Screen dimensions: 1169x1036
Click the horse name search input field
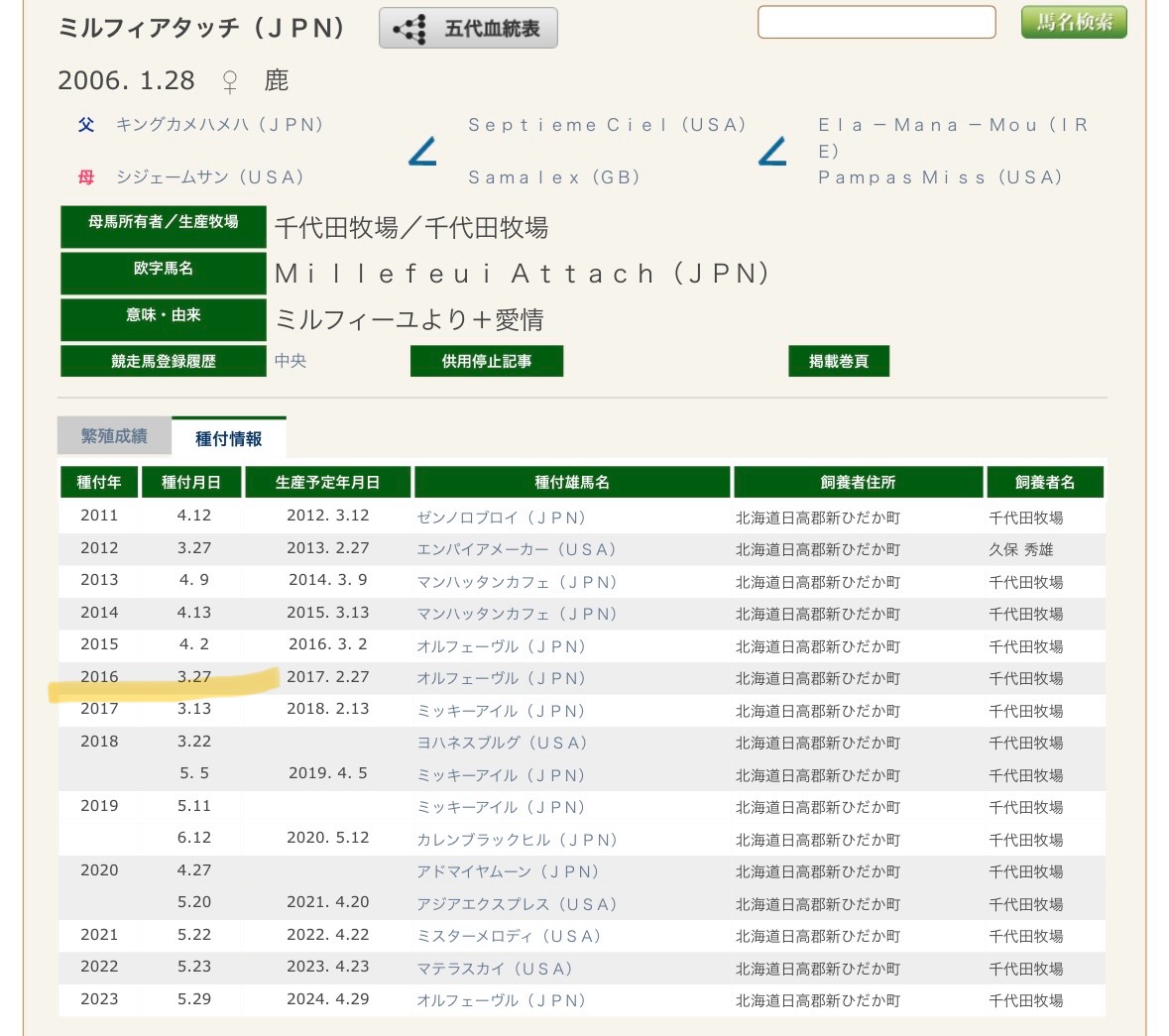click(877, 23)
